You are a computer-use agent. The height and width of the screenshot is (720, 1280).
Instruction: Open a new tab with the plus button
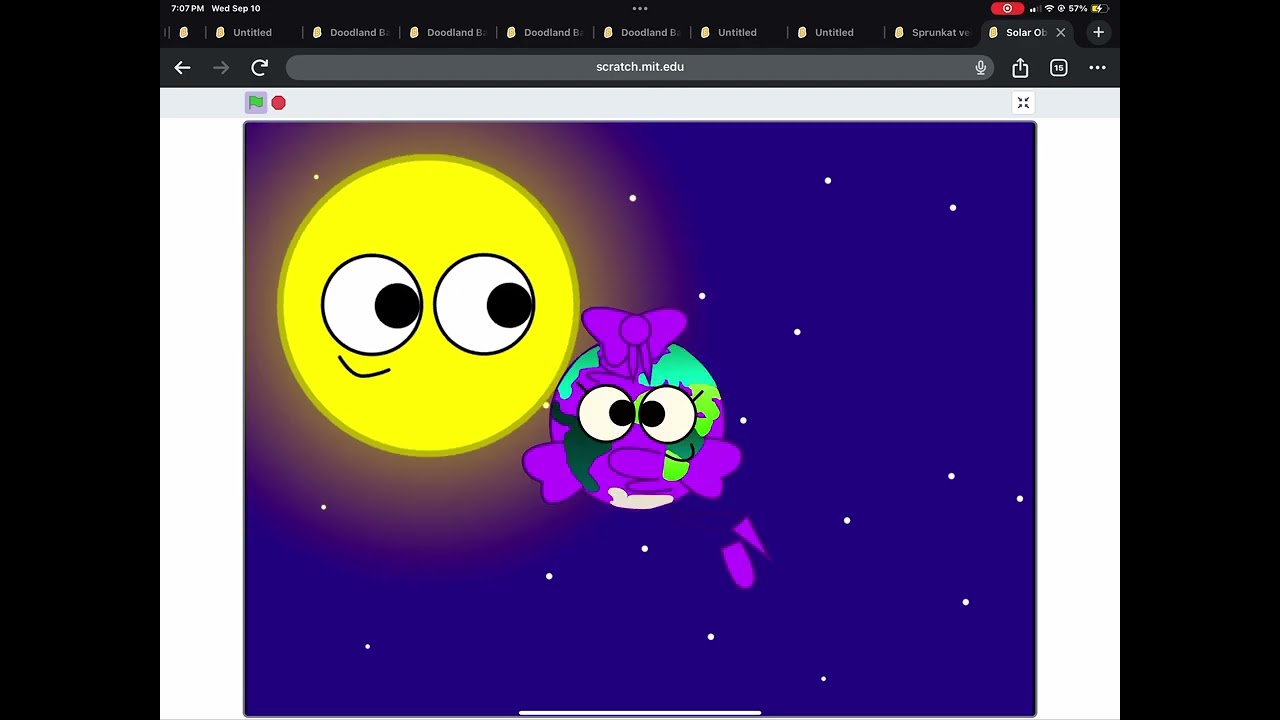1098,32
